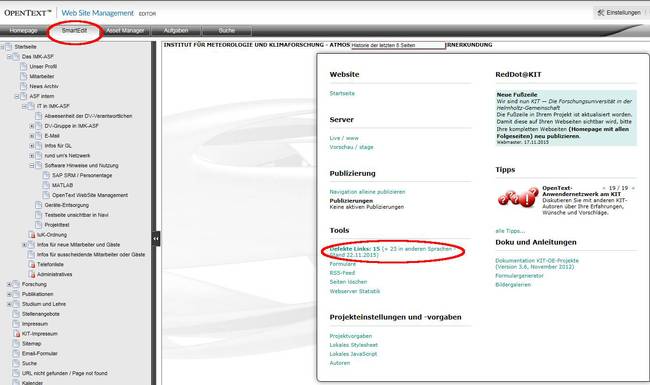Switch to the Homepage tab
The image size is (650, 385).
24,31
